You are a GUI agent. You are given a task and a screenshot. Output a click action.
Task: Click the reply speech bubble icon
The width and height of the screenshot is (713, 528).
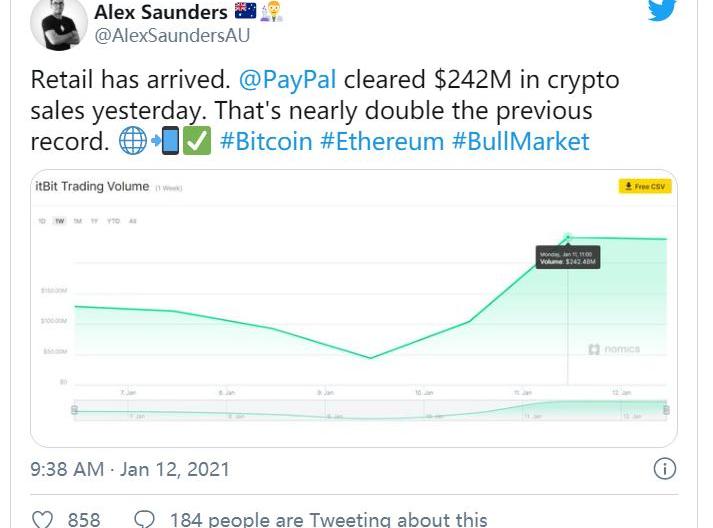(x=144, y=519)
